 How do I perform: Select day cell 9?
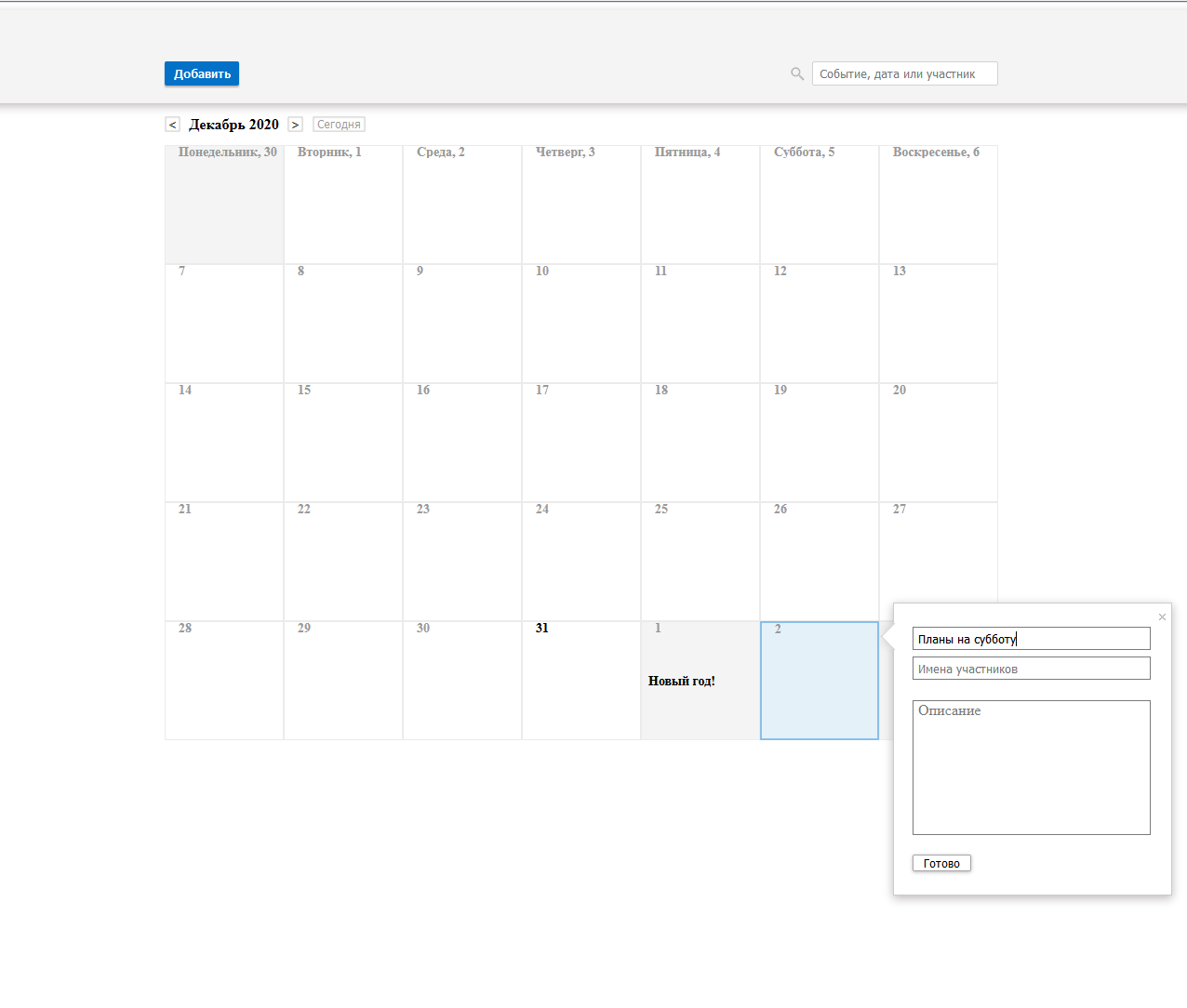point(462,324)
